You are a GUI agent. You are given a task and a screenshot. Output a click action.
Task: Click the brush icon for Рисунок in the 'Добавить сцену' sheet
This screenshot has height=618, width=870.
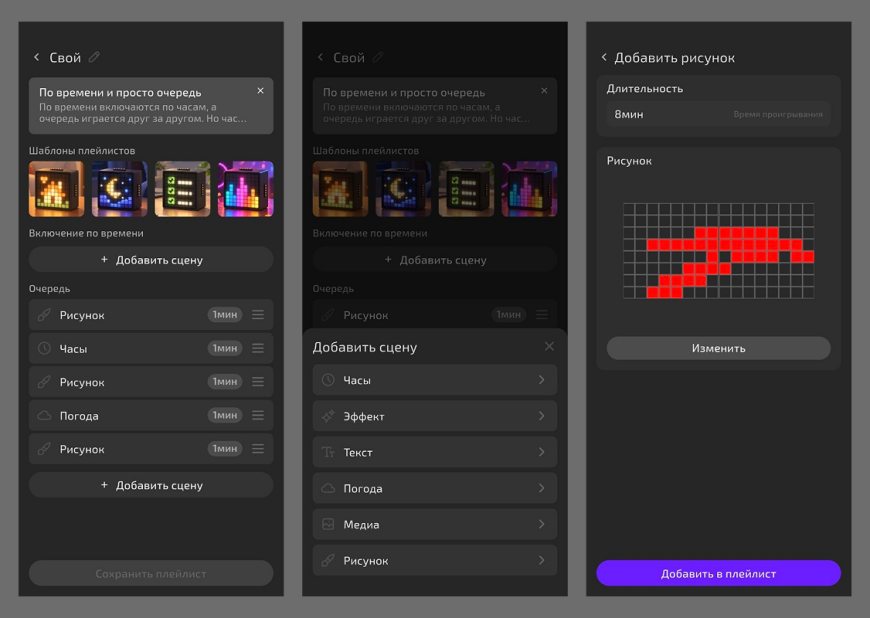coord(328,560)
